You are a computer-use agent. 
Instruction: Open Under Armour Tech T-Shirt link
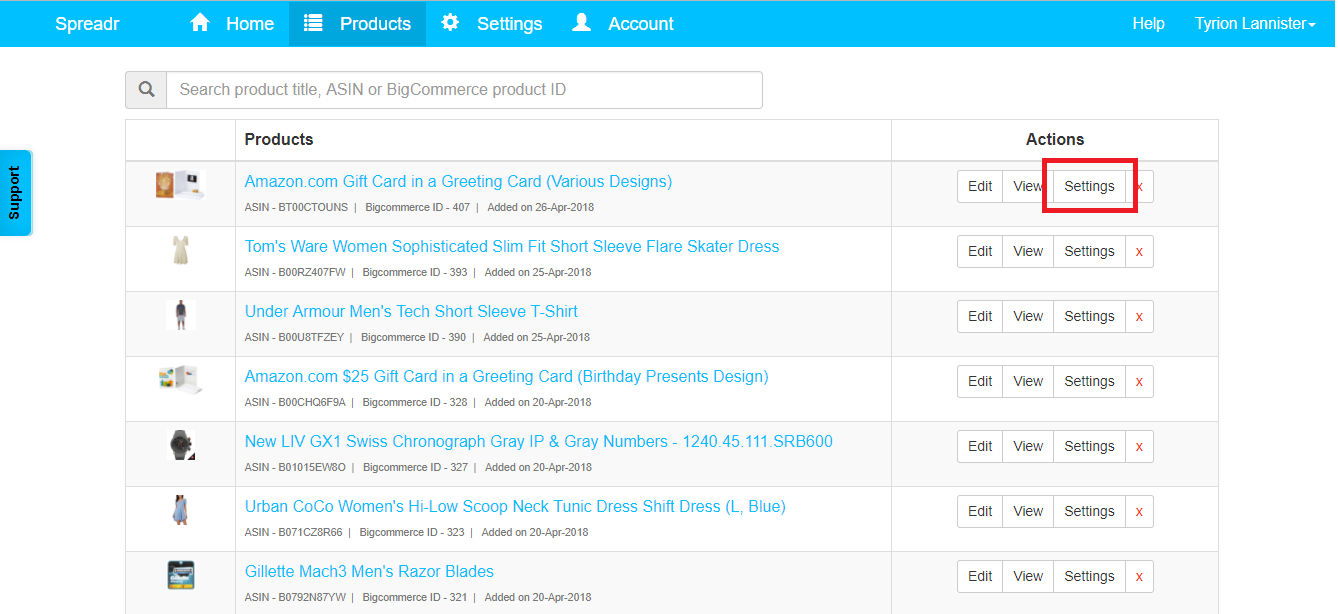point(411,311)
